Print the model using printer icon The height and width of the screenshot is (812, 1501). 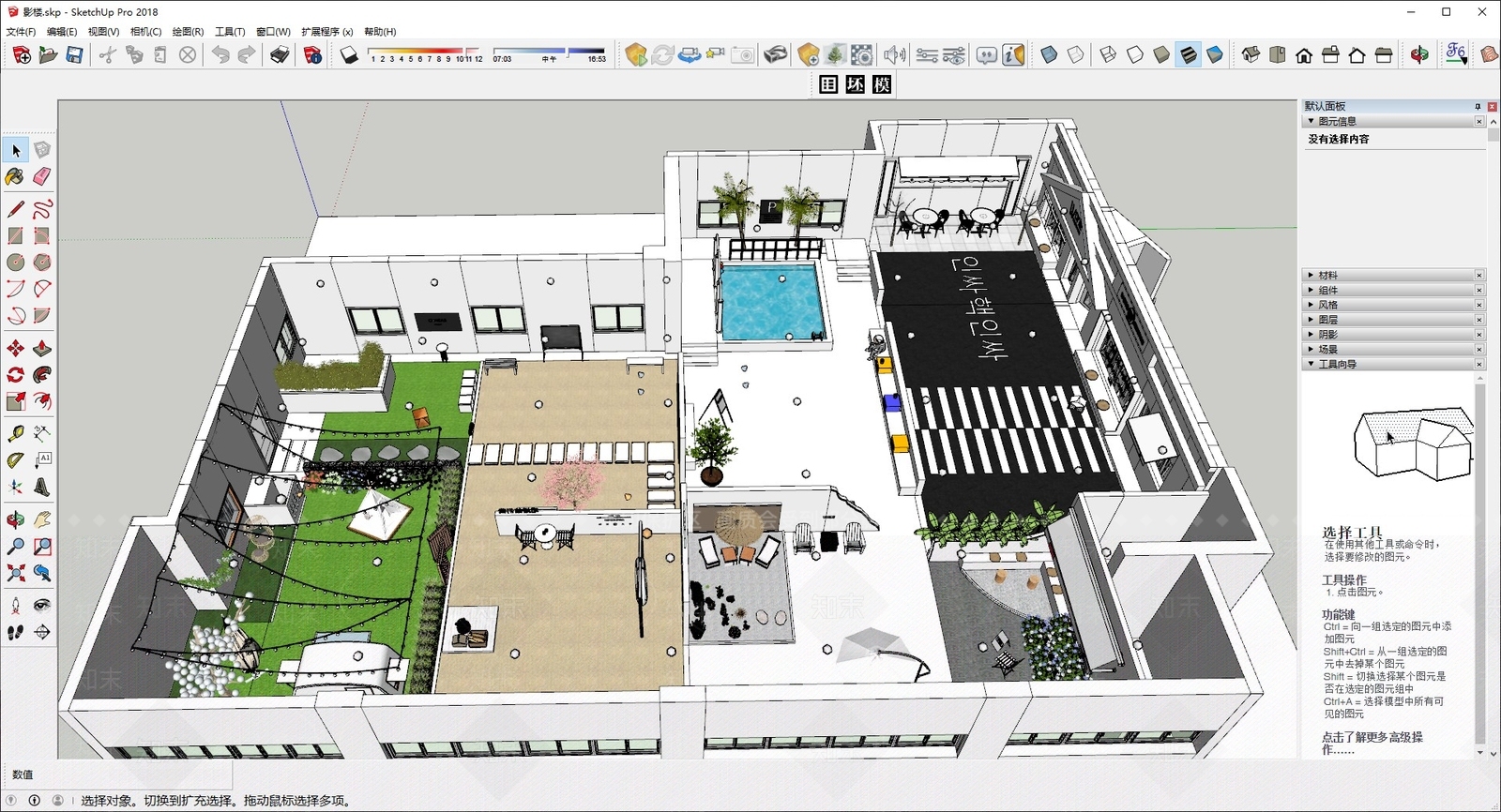point(279,55)
